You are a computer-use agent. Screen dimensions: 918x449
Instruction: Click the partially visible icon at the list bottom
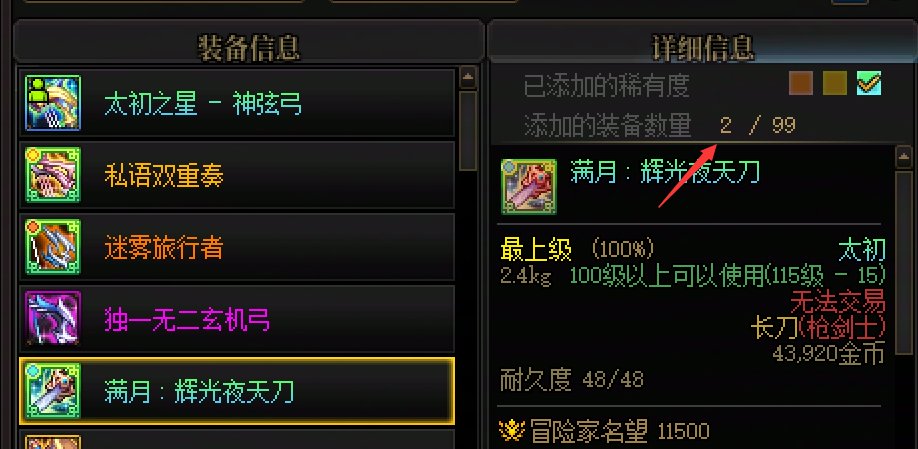[x=53, y=442]
